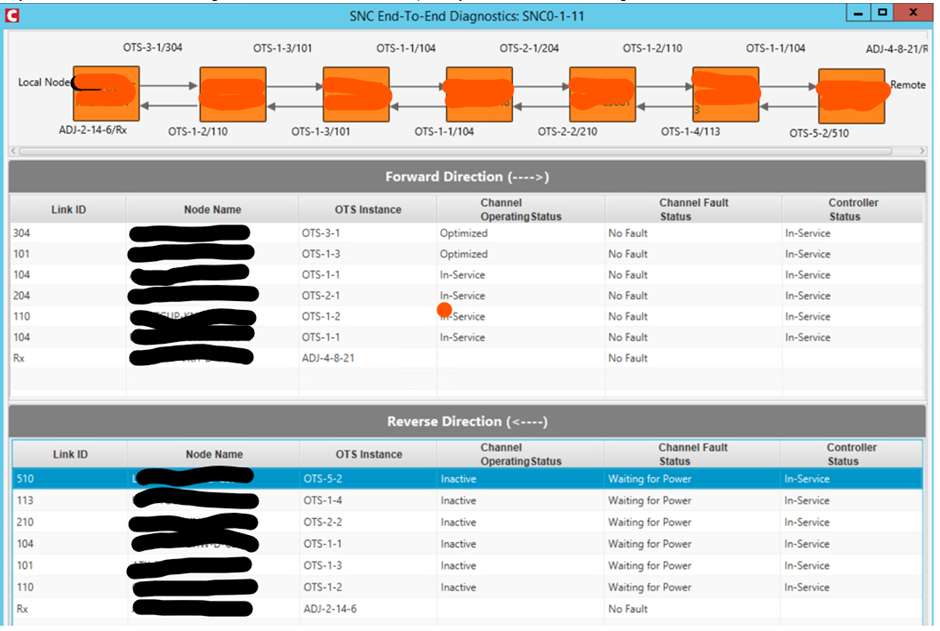Select the Local Node box in topology diagram
940x631 pixels.
106,93
